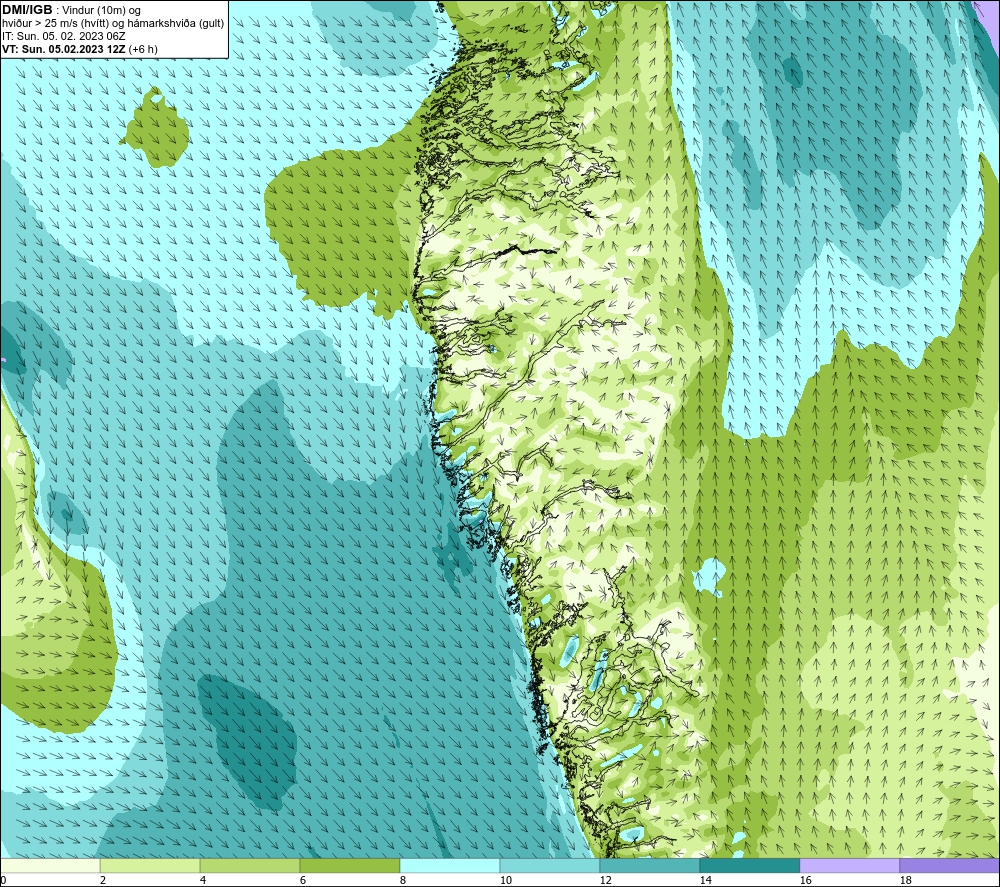Select the teal 12–14 m/s scale swatch
Image resolution: width=1000 pixels, height=887 pixels.
coord(649,865)
